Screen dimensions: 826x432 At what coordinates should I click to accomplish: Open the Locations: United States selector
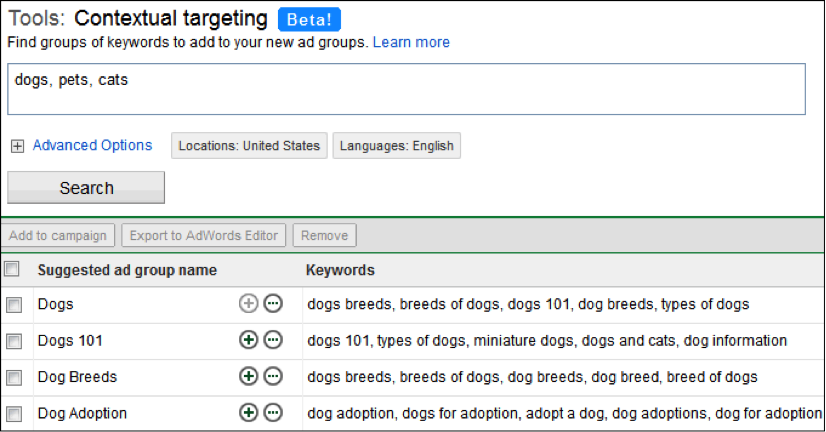click(249, 145)
